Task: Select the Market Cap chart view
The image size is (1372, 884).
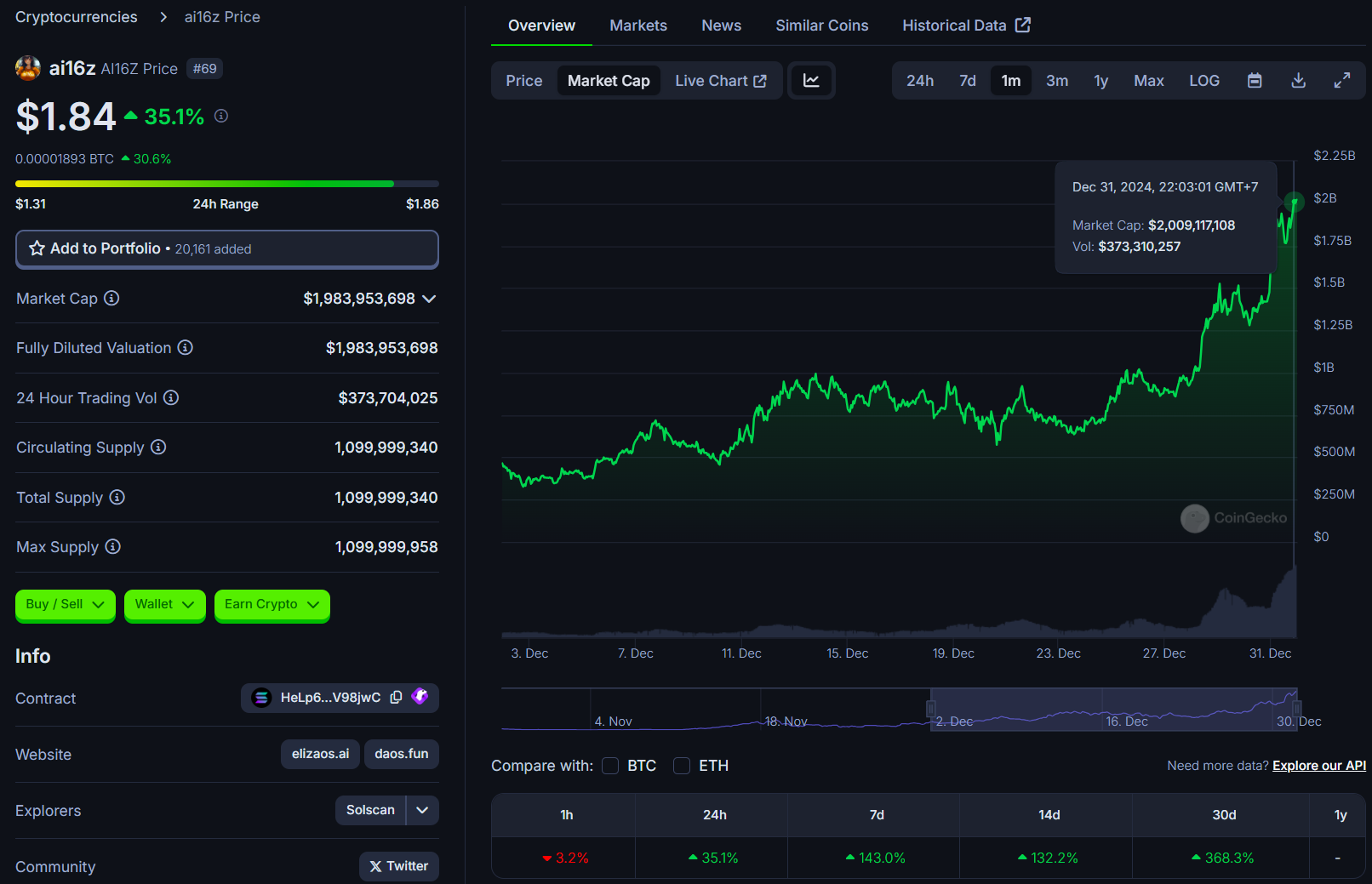Action: pos(609,81)
